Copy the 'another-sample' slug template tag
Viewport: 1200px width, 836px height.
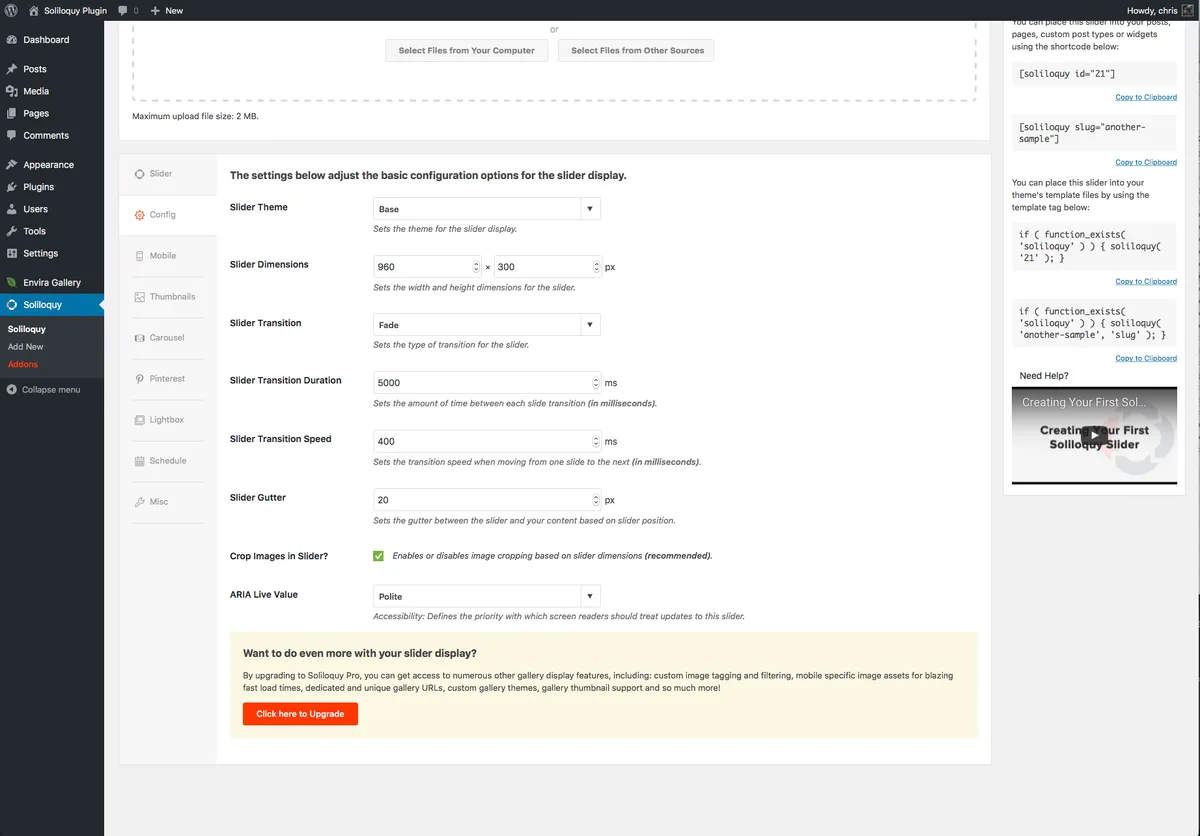tap(1146, 358)
